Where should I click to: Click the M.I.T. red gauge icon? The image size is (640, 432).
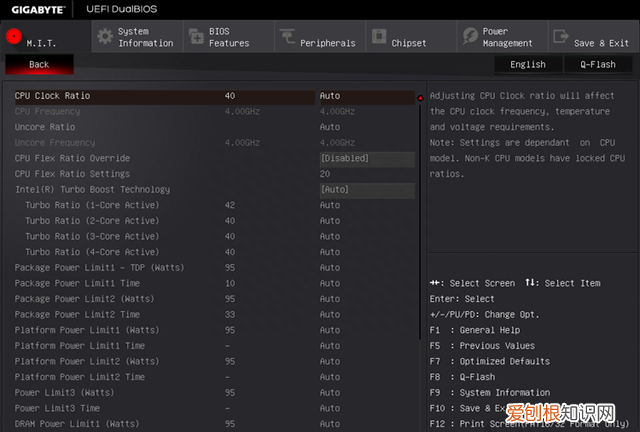(14, 36)
